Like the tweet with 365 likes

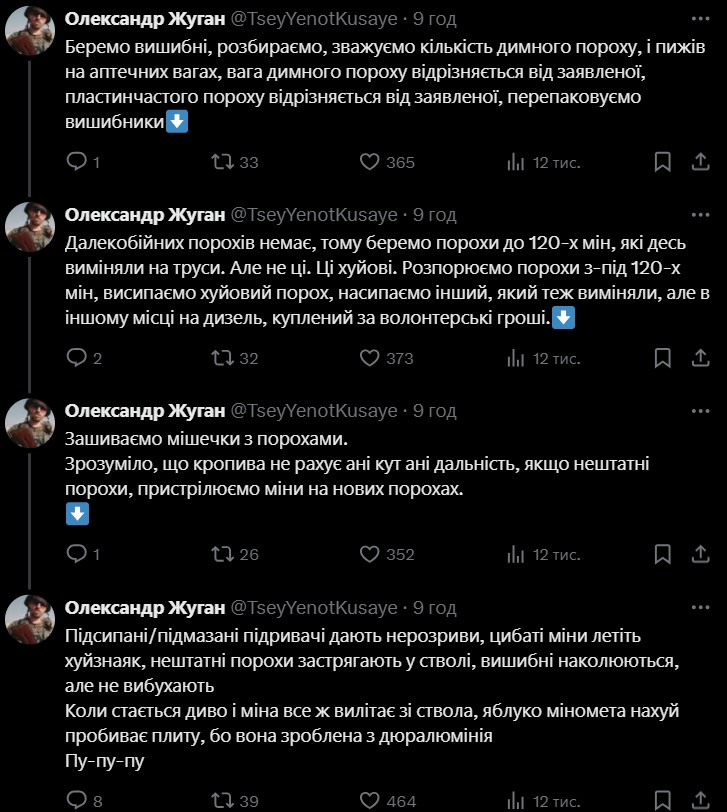370,162
